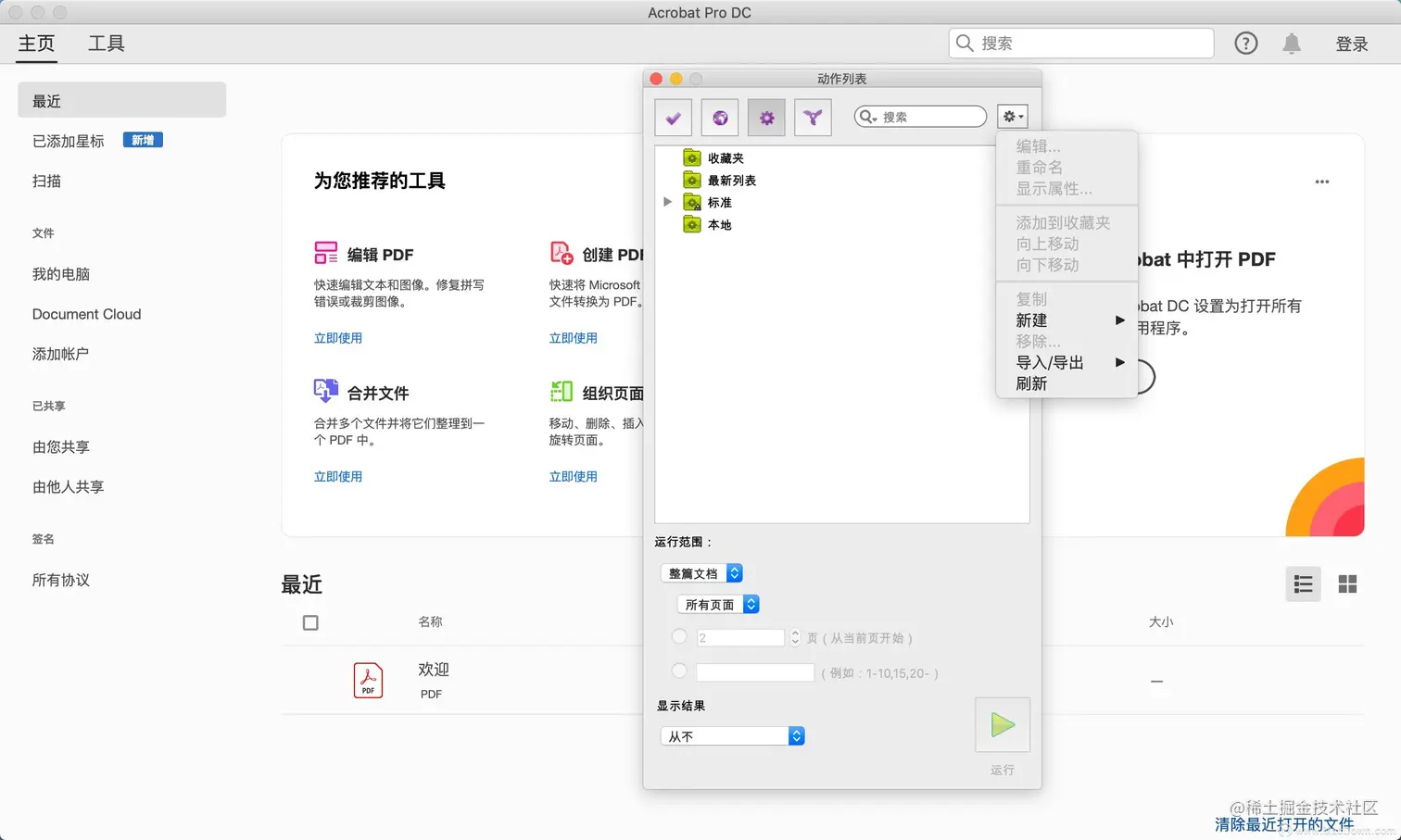Image resolution: width=1401 pixels, height=840 pixels.
Task: Click 添加帐户 in the sidebar
Action: point(61,354)
